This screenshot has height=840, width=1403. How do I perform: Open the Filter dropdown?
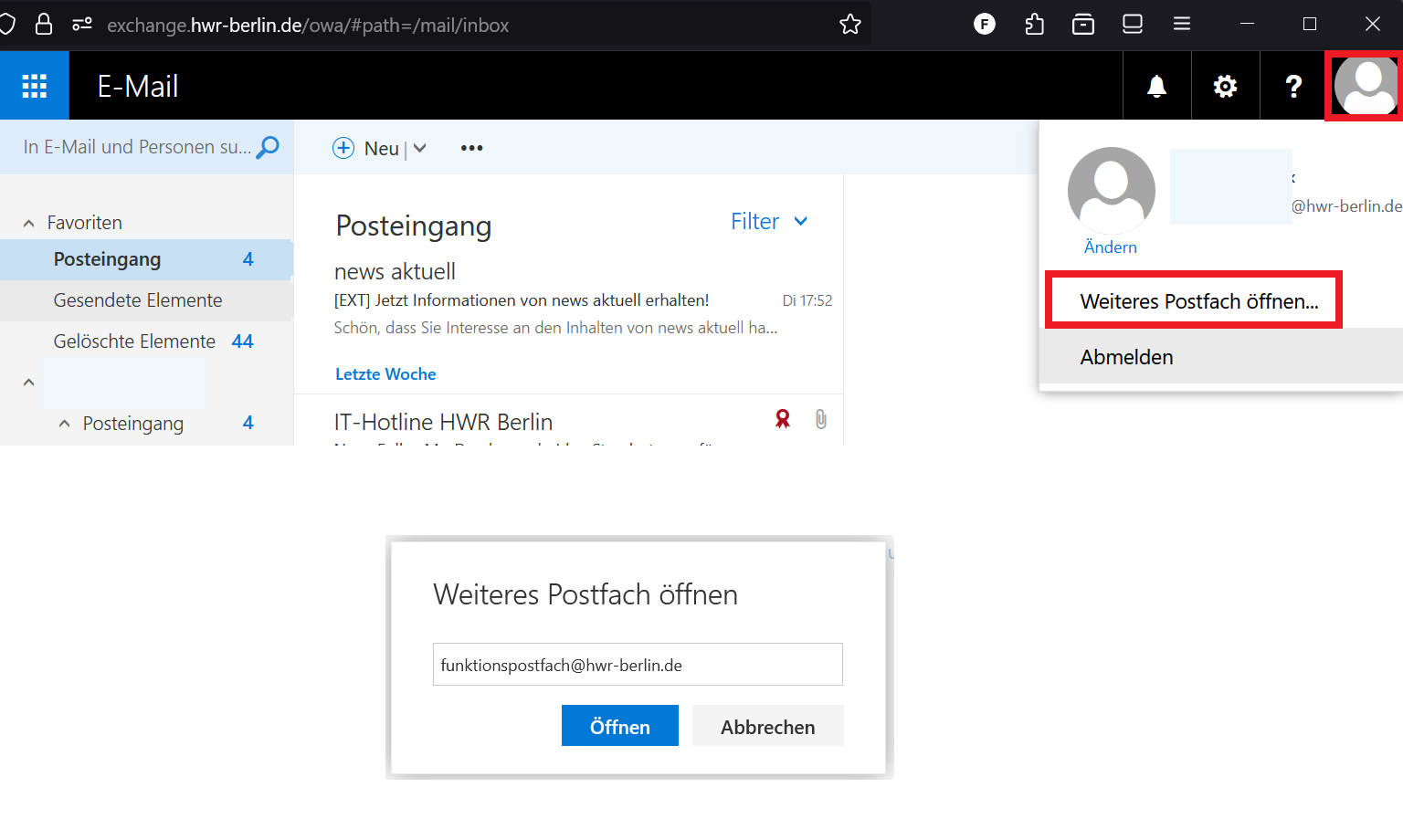[x=769, y=222]
